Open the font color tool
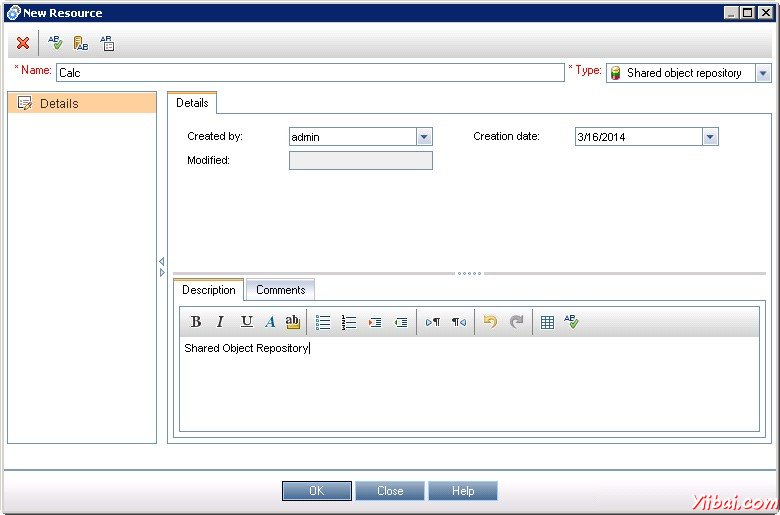Image resolution: width=780 pixels, height=515 pixels. [270, 322]
